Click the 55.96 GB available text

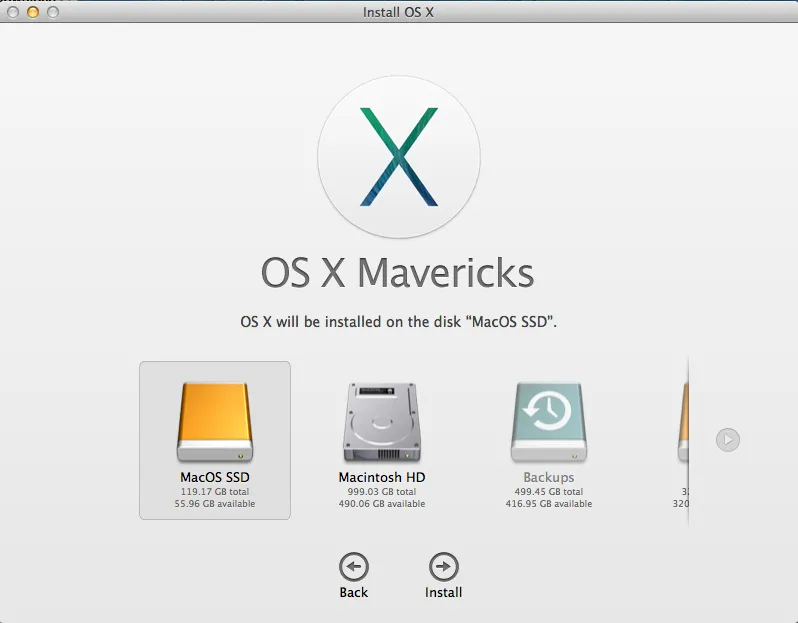pos(215,504)
